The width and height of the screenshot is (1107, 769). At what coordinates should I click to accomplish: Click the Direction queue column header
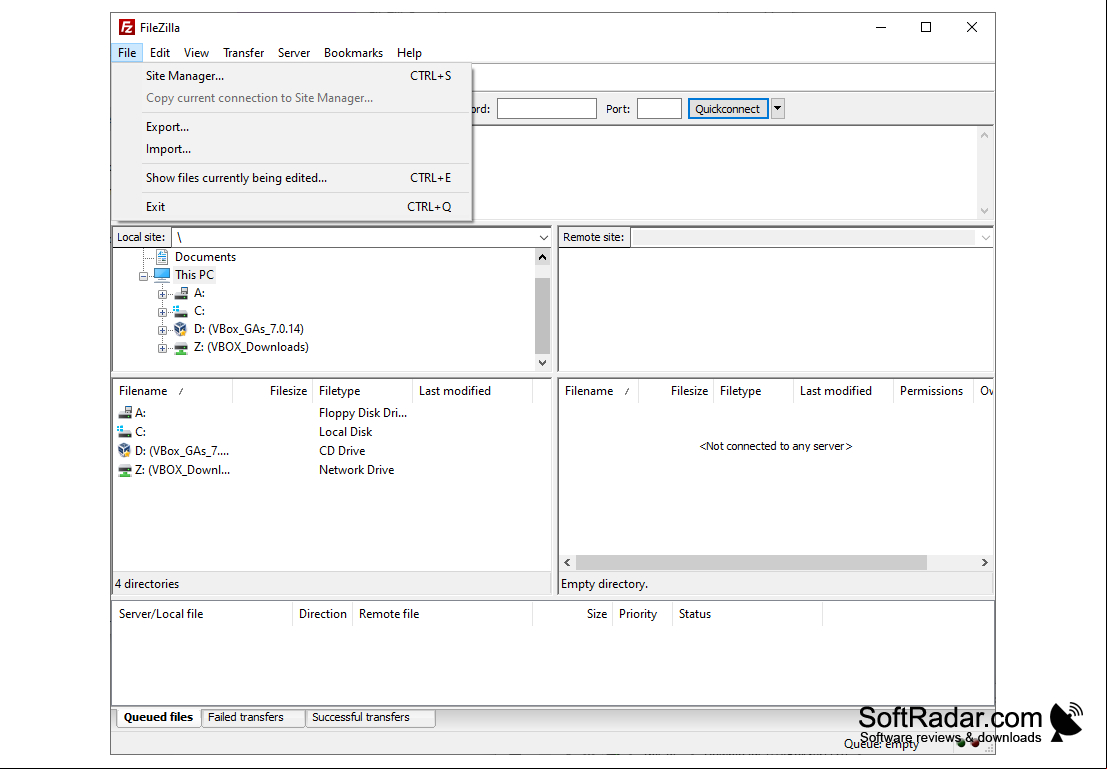(x=323, y=614)
